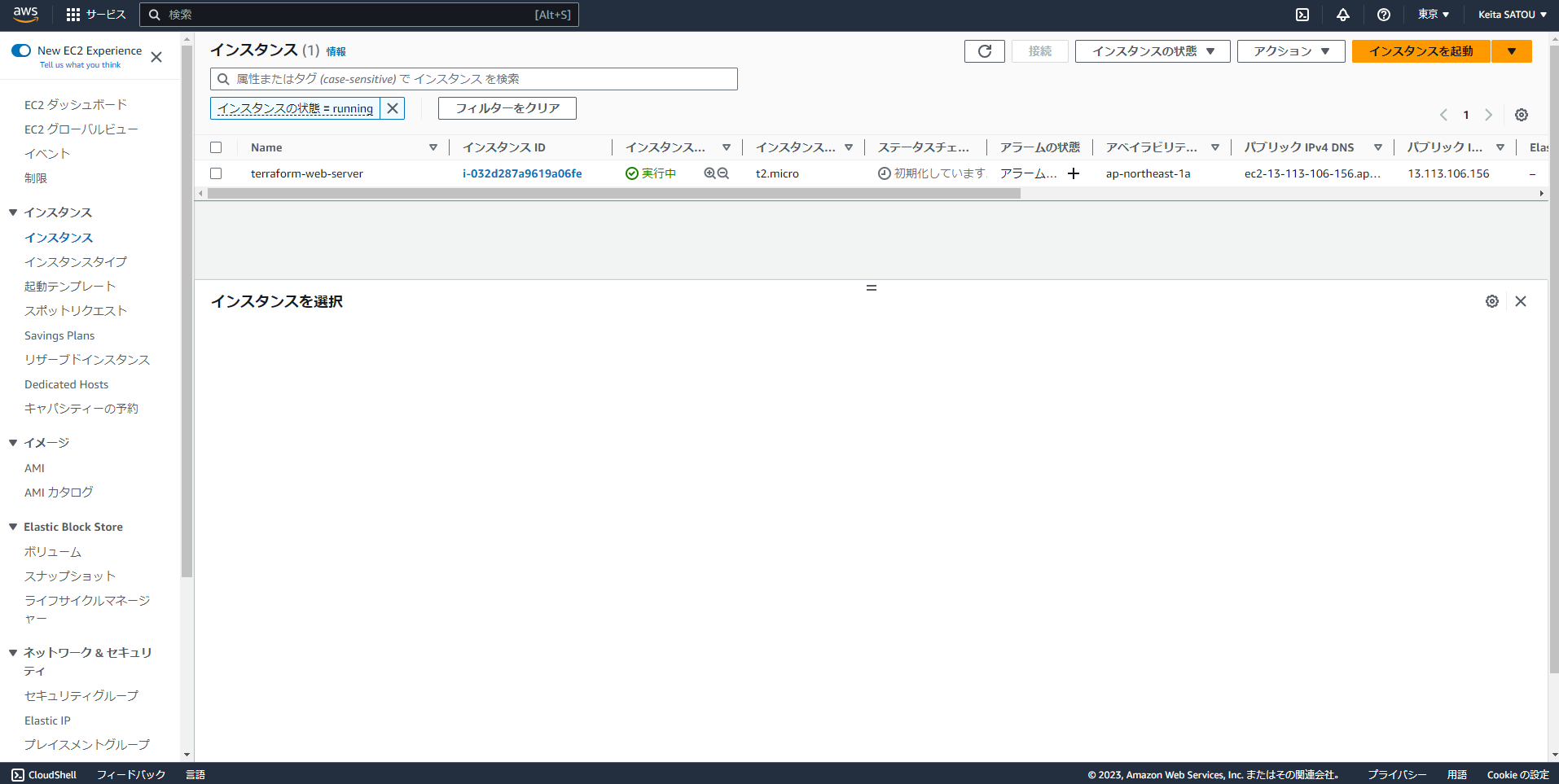Open the AWS home logo

[x=25, y=15]
